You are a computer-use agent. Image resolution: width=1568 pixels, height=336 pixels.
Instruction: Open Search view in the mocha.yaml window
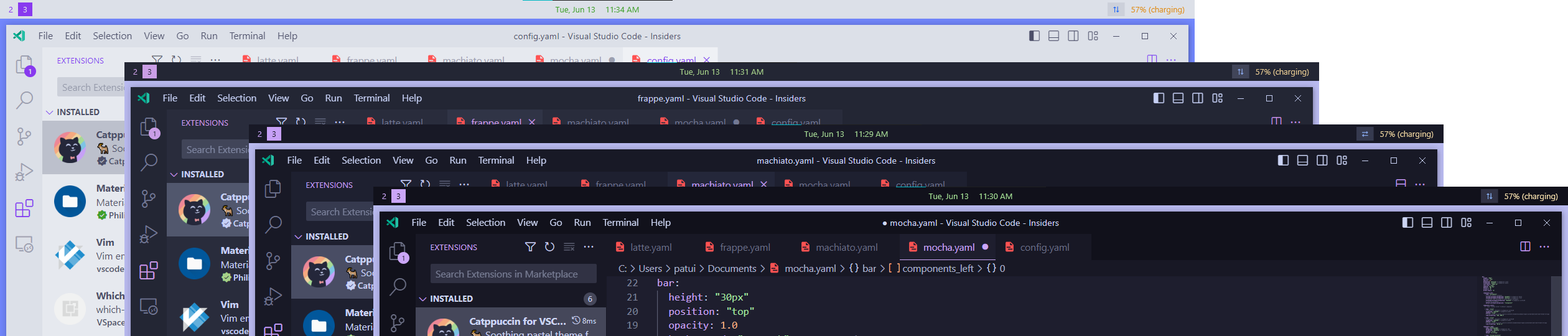coord(398,286)
